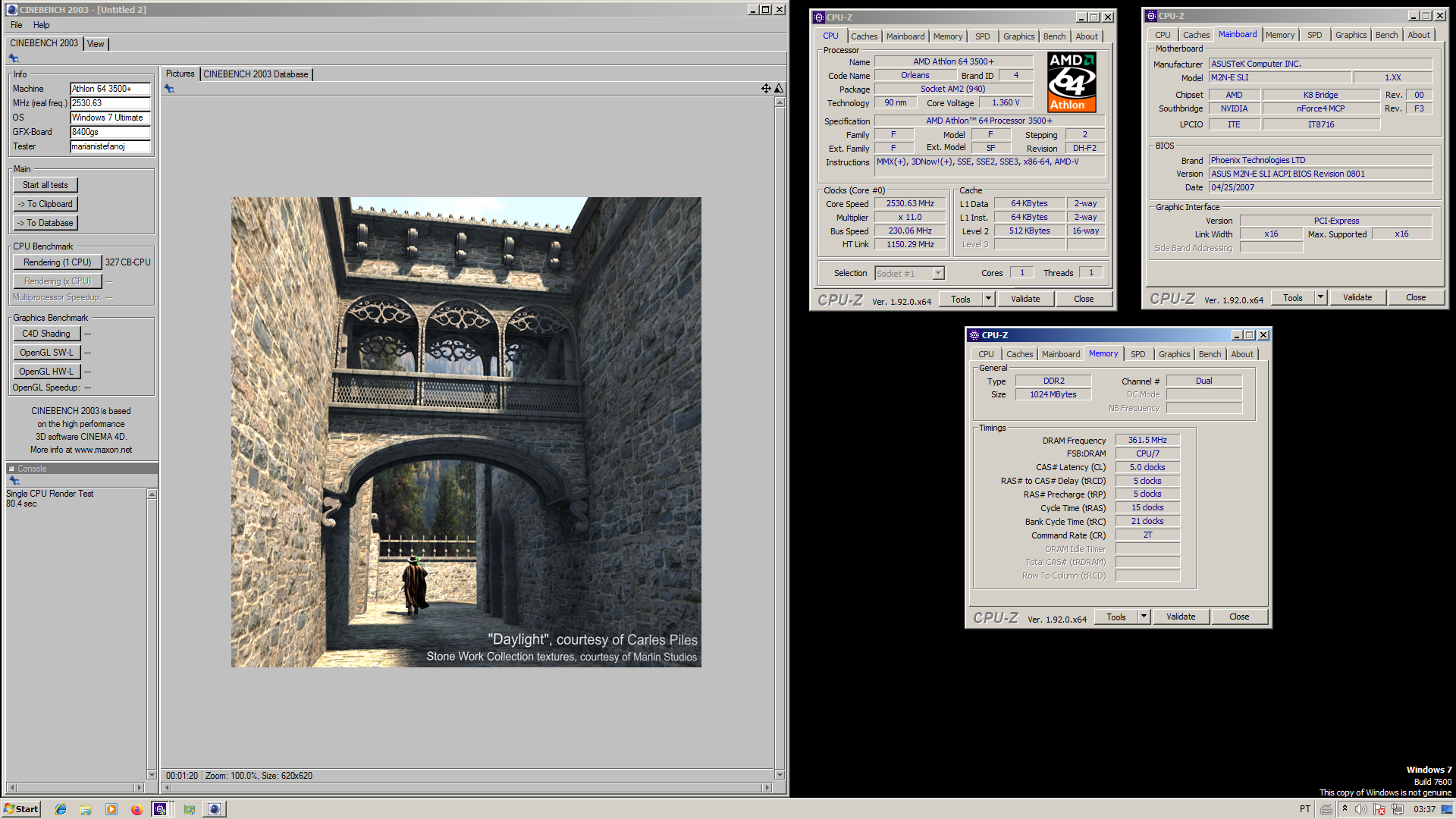Screen dimensions: 1456x819
Task: Open Graphics tab in CPU-Z Mainboard window
Action: click(1351, 35)
